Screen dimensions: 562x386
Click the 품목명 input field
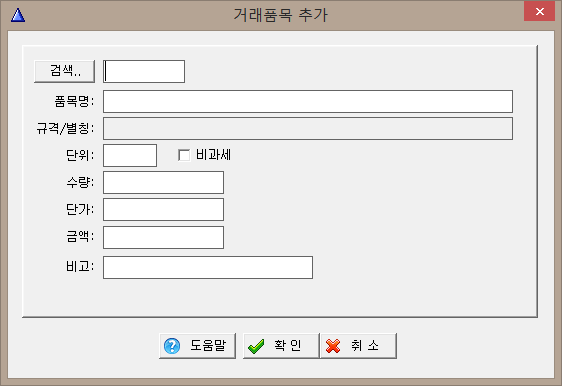pos(308,101)
